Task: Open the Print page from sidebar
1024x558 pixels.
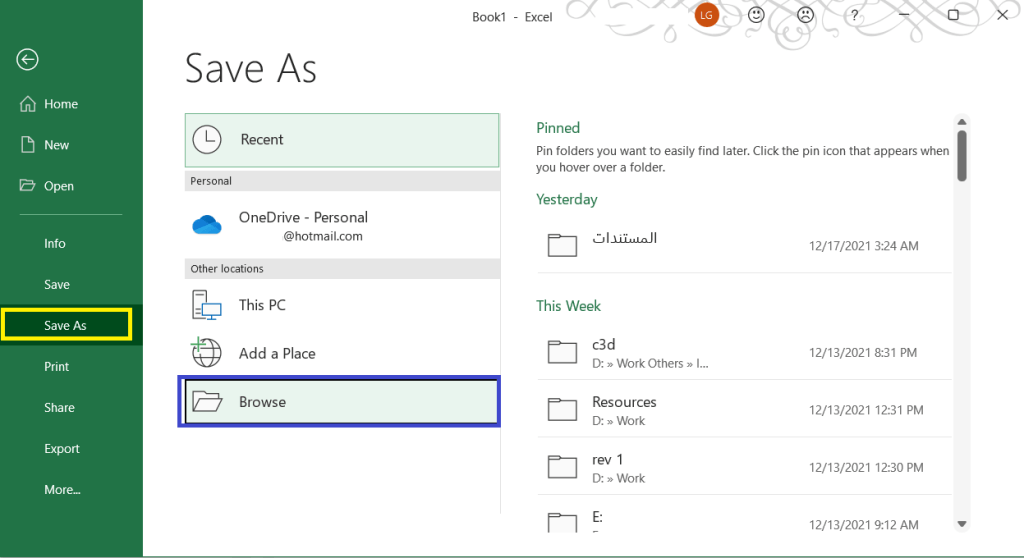Action: (57, 367)
